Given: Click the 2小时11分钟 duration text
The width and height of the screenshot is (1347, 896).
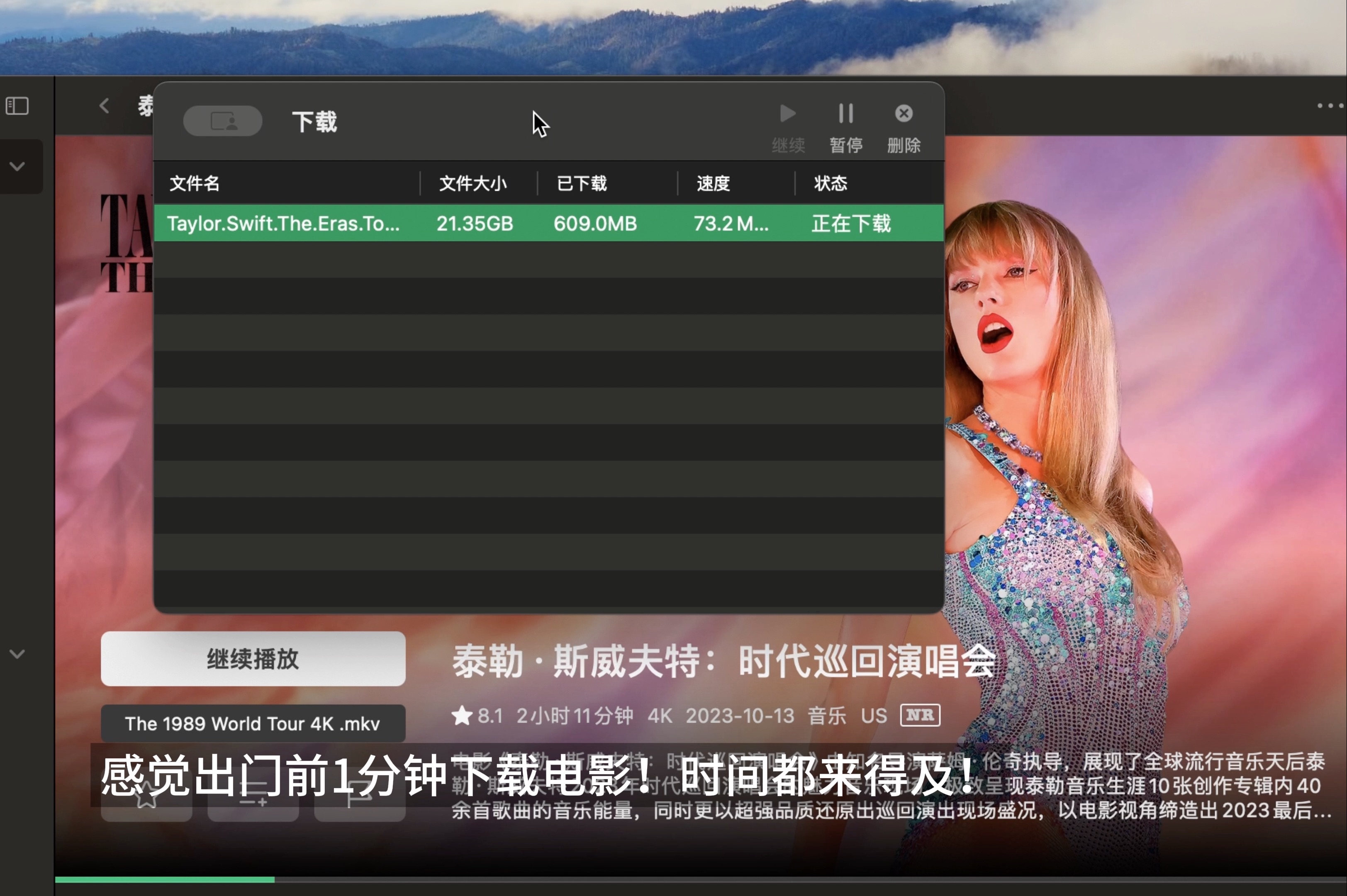Looking at the screenshot, I should pos(575,716).
